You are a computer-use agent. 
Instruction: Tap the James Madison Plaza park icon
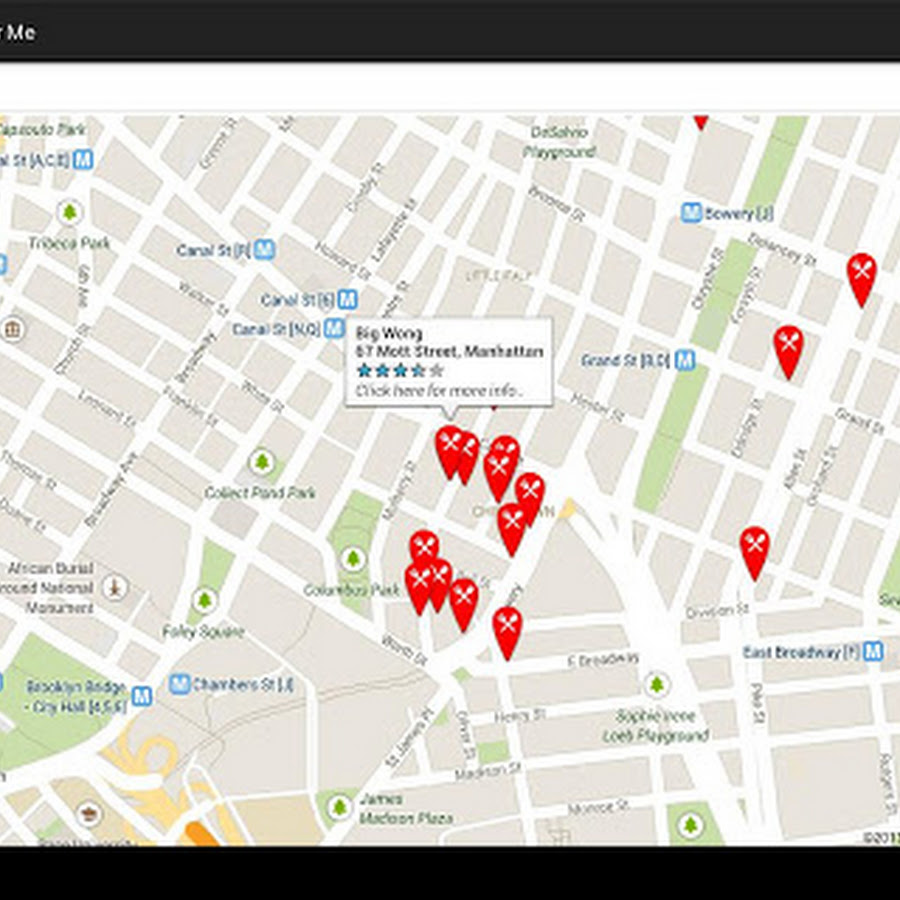click(x=339, y=807)
